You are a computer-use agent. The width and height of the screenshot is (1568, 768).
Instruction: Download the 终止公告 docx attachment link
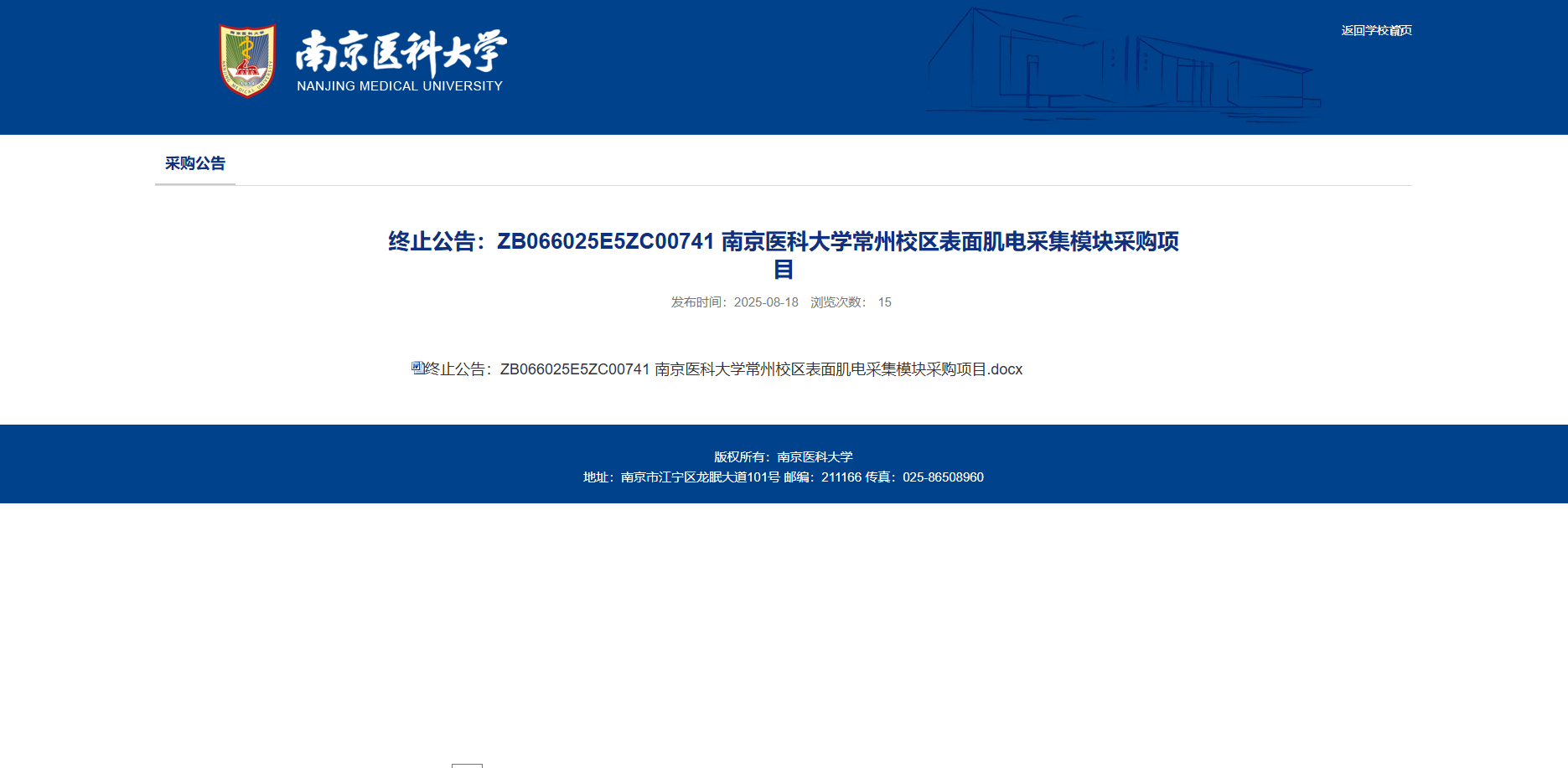coord(723,369)
